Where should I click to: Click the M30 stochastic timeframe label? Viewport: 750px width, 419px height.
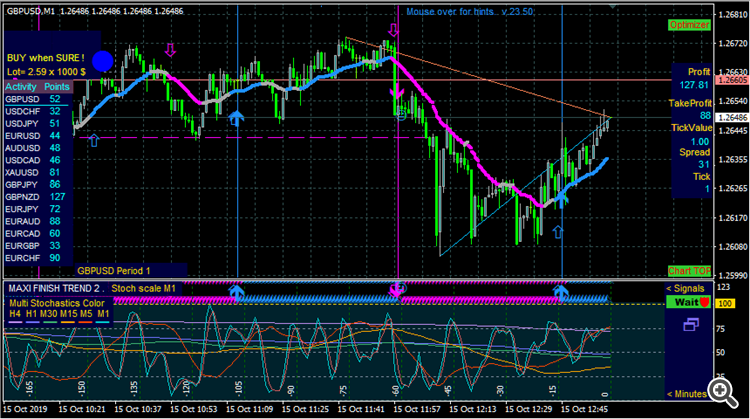[x=48, y=314]
